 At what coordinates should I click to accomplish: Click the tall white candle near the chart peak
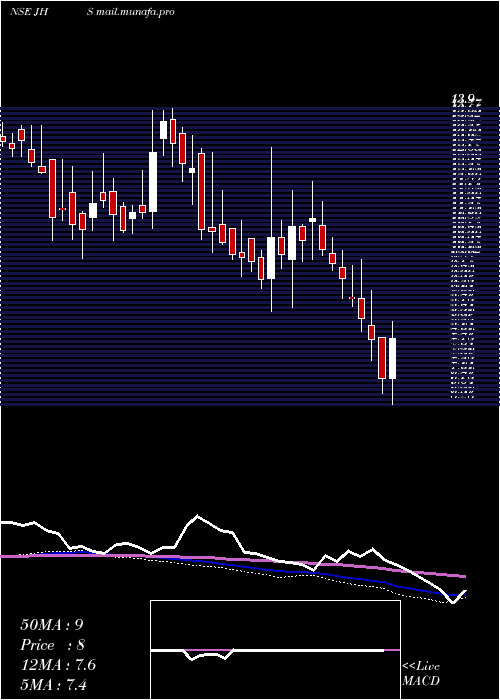(153, 182)
